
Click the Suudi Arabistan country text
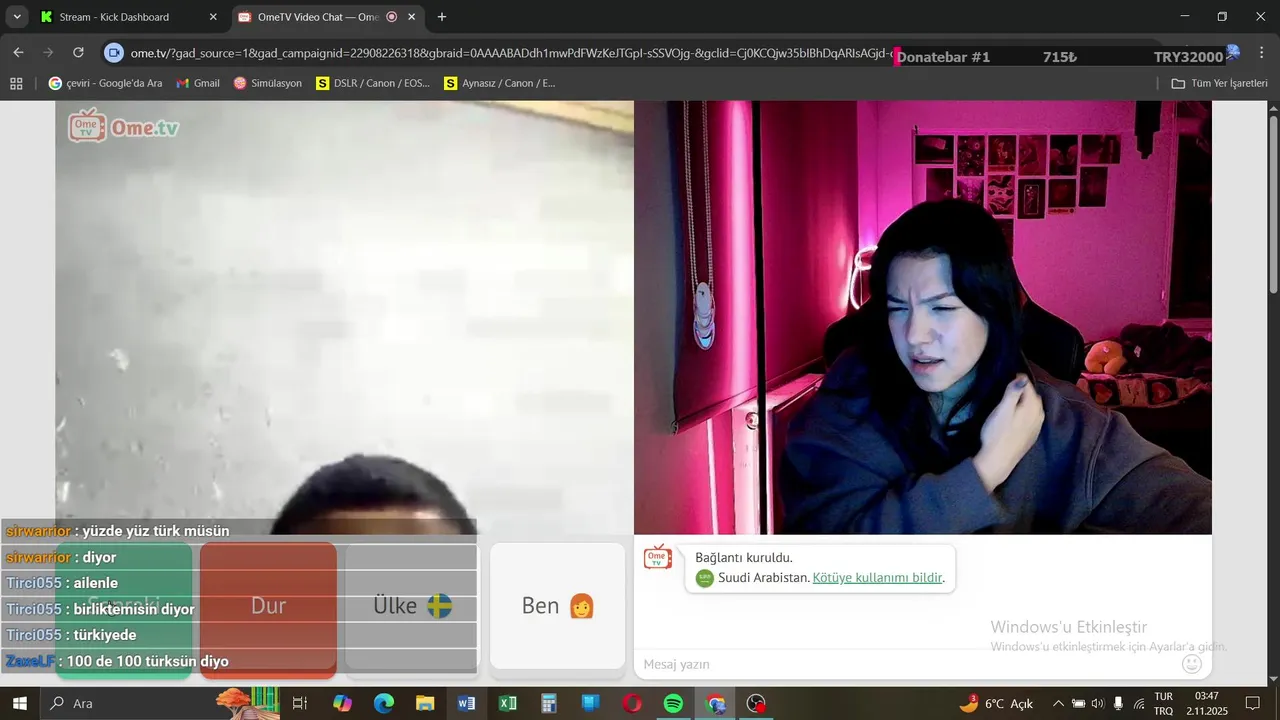(x=764, y=578)
